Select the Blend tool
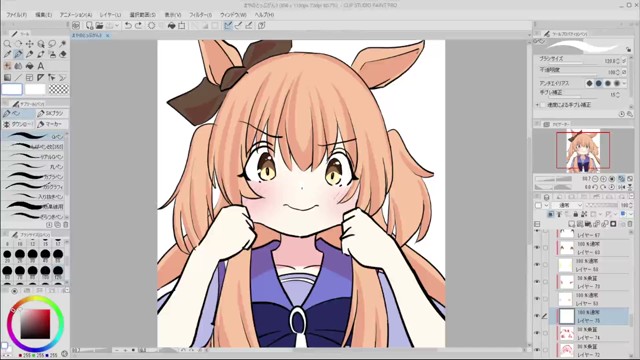640x360 pixels. (x=18, y=66)
